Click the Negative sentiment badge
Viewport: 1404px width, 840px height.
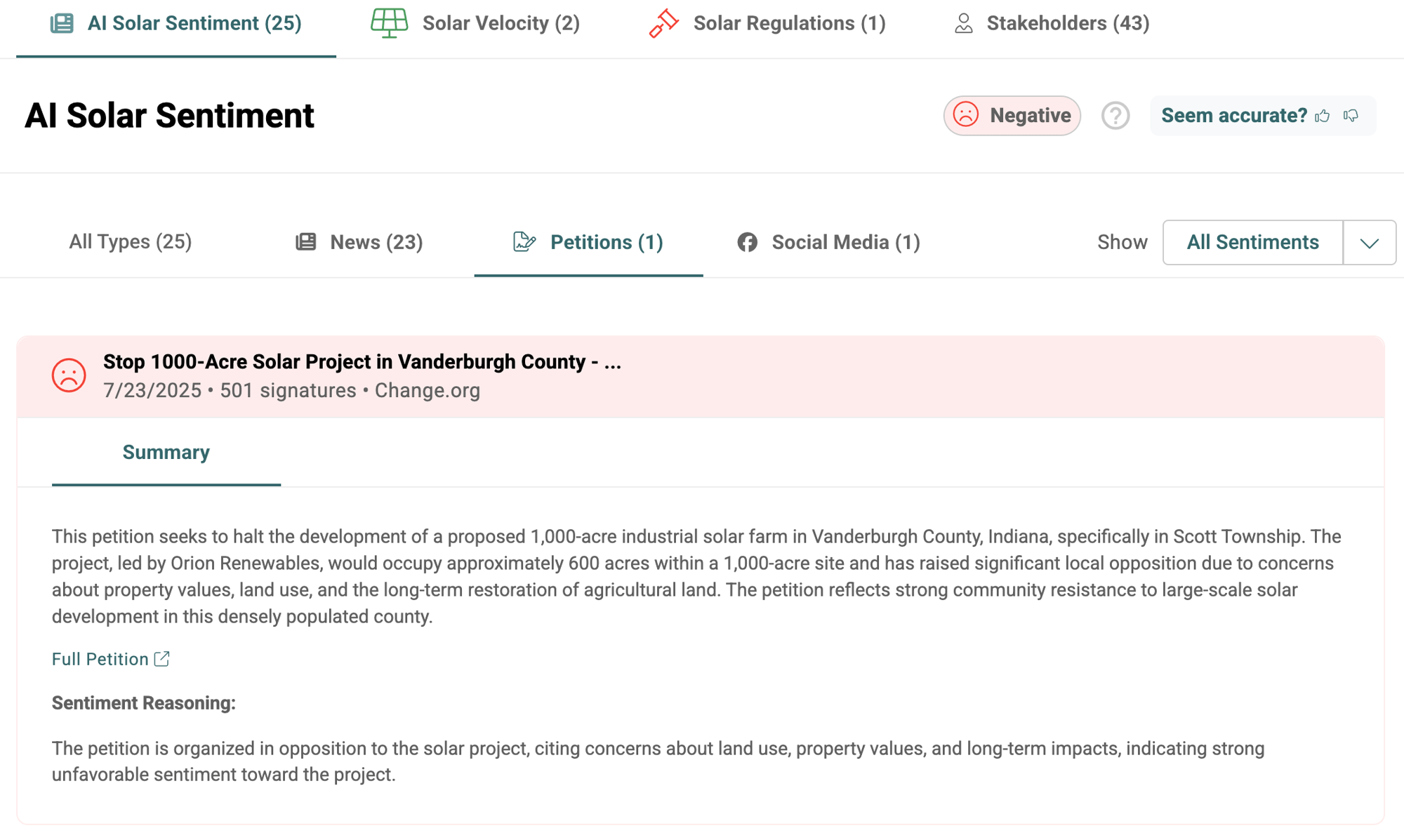(1012, 115)
